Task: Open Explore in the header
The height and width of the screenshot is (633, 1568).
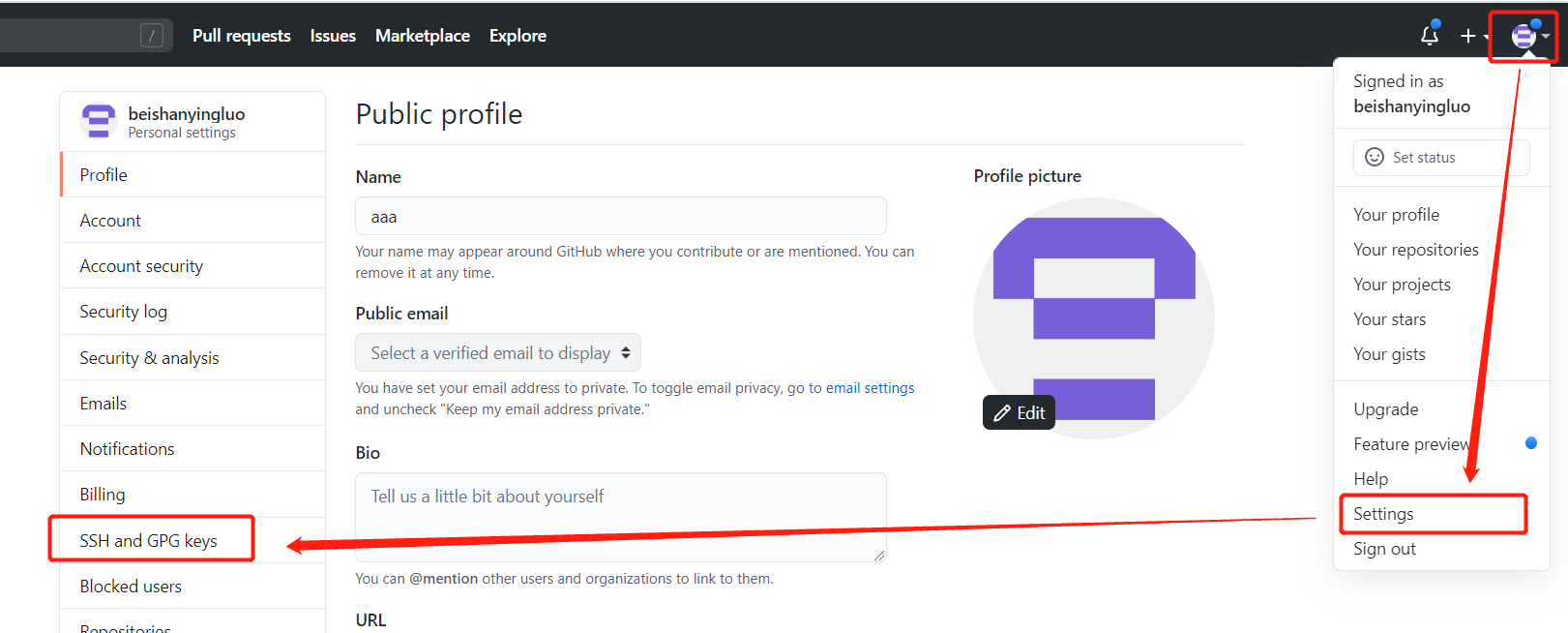Action: pos(518,36)
